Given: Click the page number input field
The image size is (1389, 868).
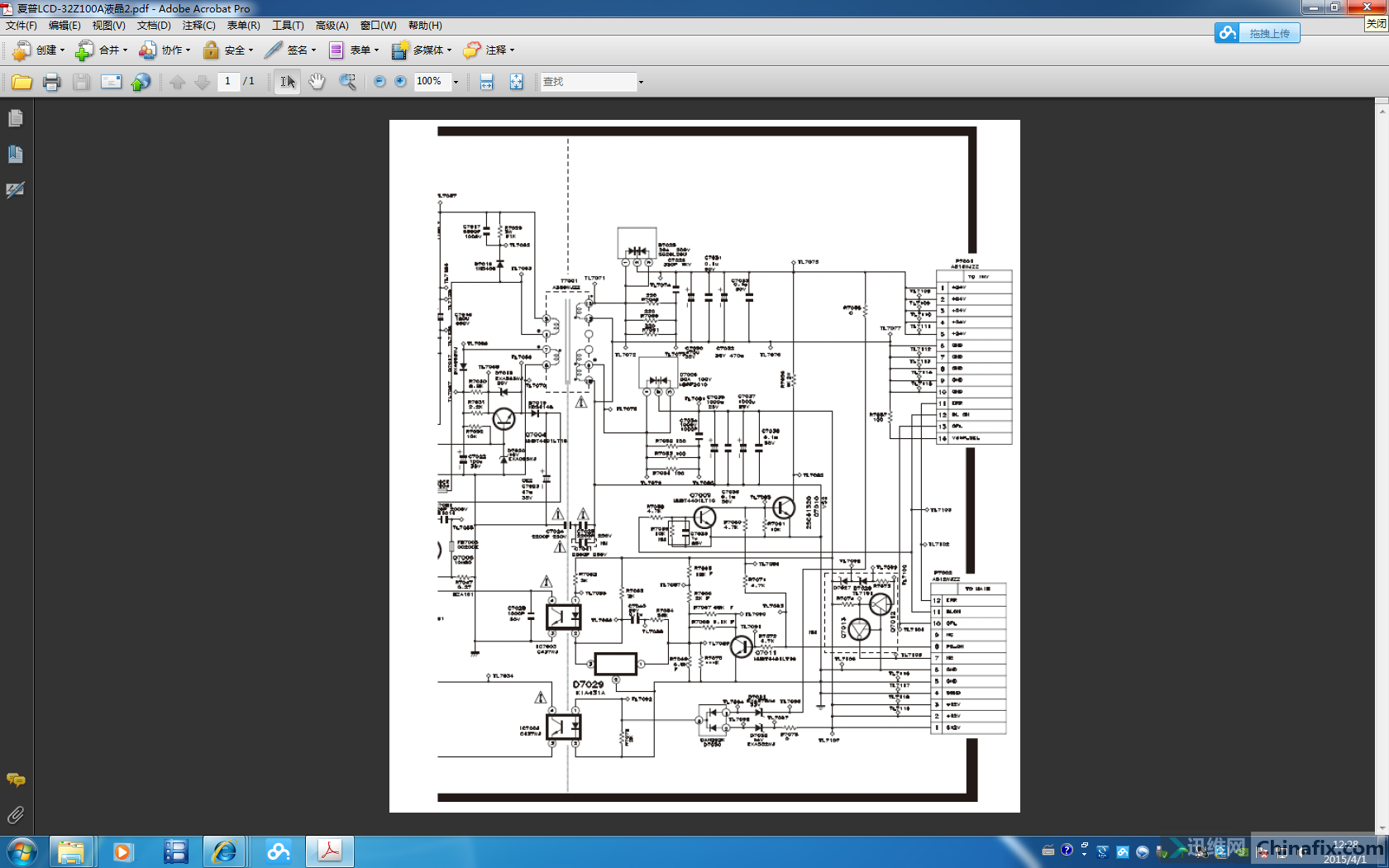Looking at the screenshot, I should pyautogui.click(x=228, y=81).
